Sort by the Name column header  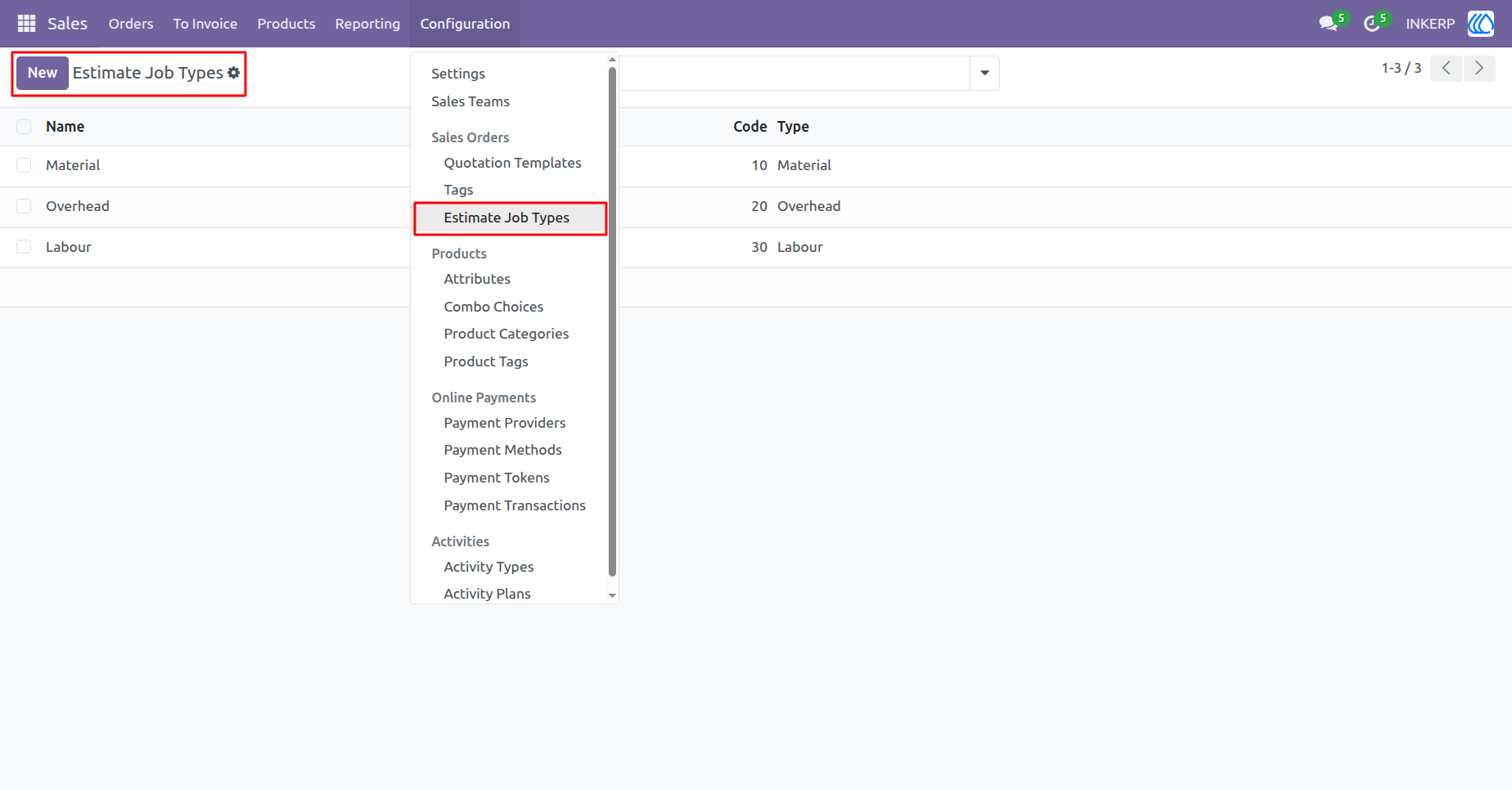tap(65, 127)
